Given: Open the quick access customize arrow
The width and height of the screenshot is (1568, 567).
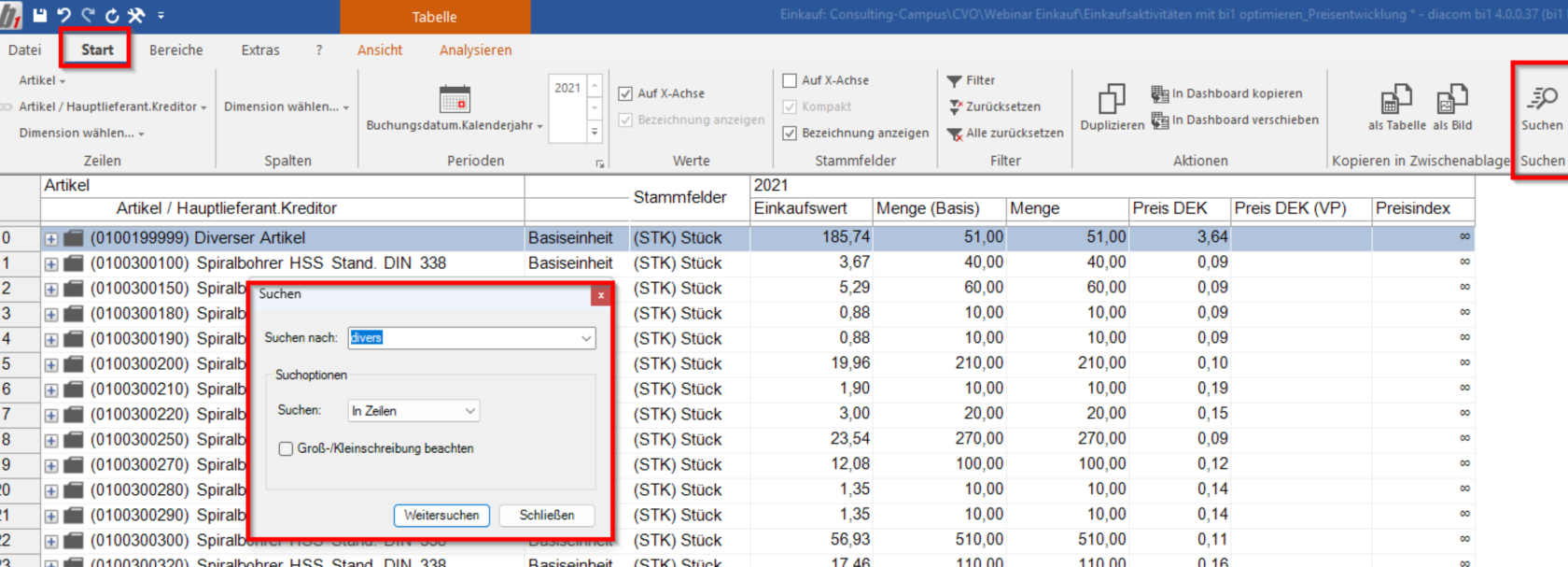Looking at the screenshot, I should point(161,15).
